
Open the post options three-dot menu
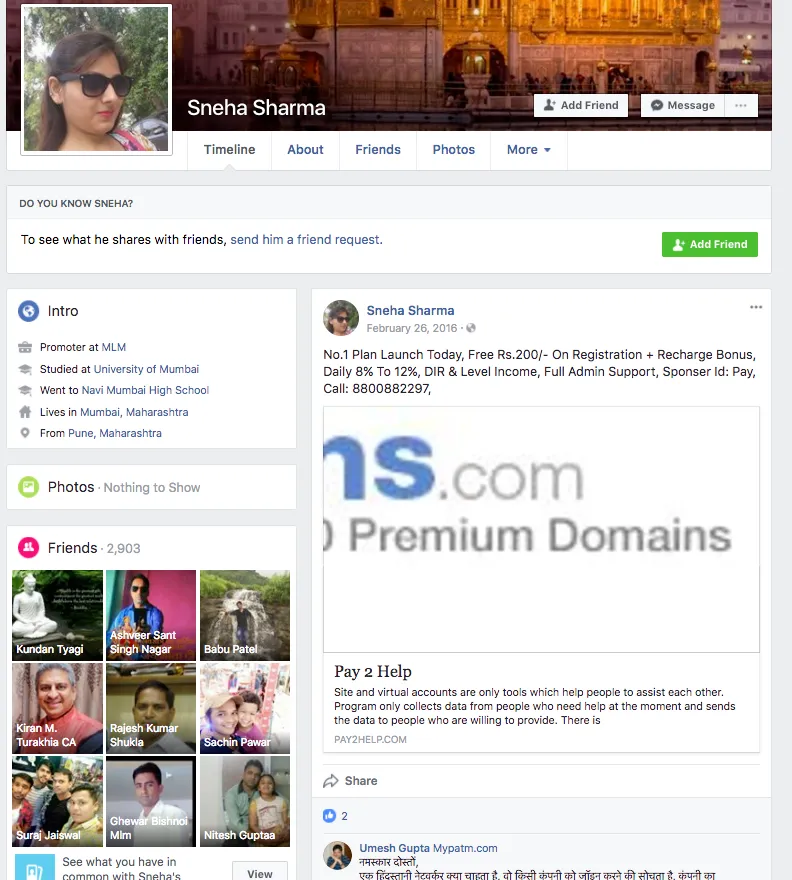pos(756,307)
